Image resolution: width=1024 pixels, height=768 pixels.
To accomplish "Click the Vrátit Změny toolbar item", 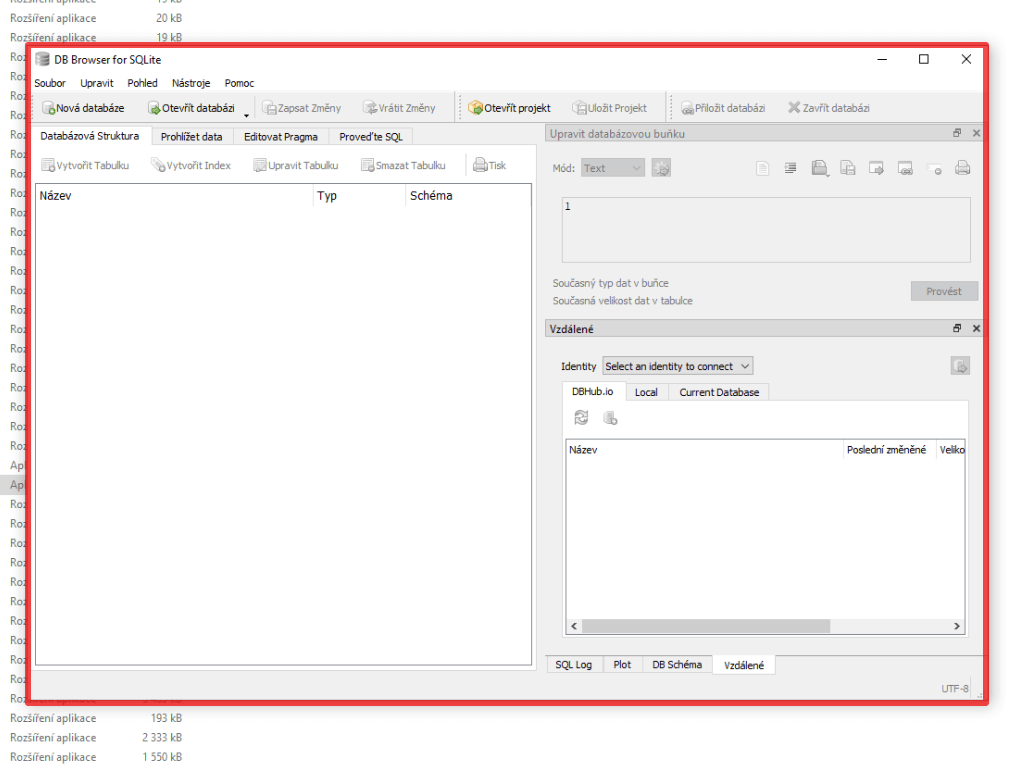I will (399, 108).
